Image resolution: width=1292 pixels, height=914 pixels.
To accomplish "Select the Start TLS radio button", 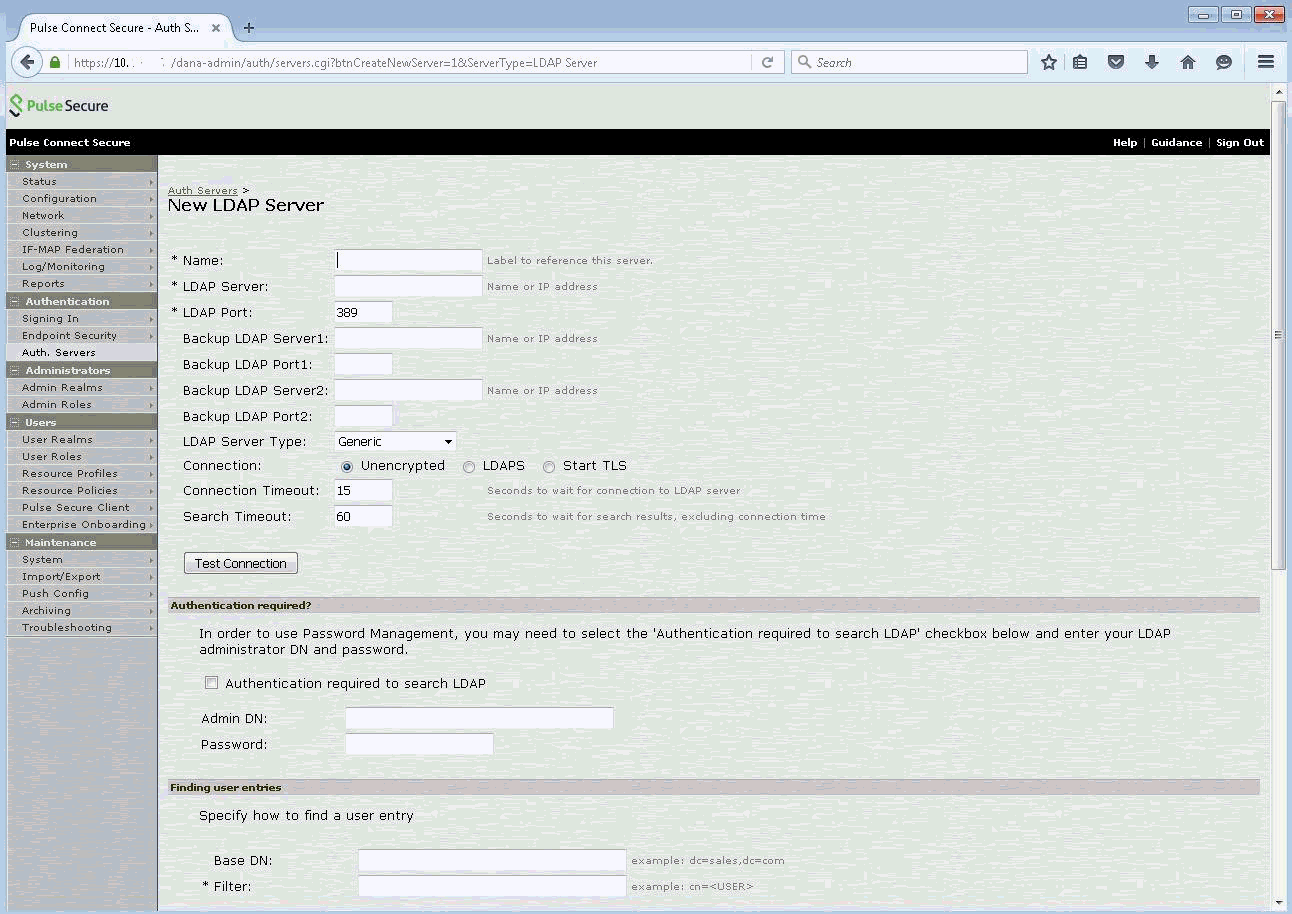I will [549, 467].
